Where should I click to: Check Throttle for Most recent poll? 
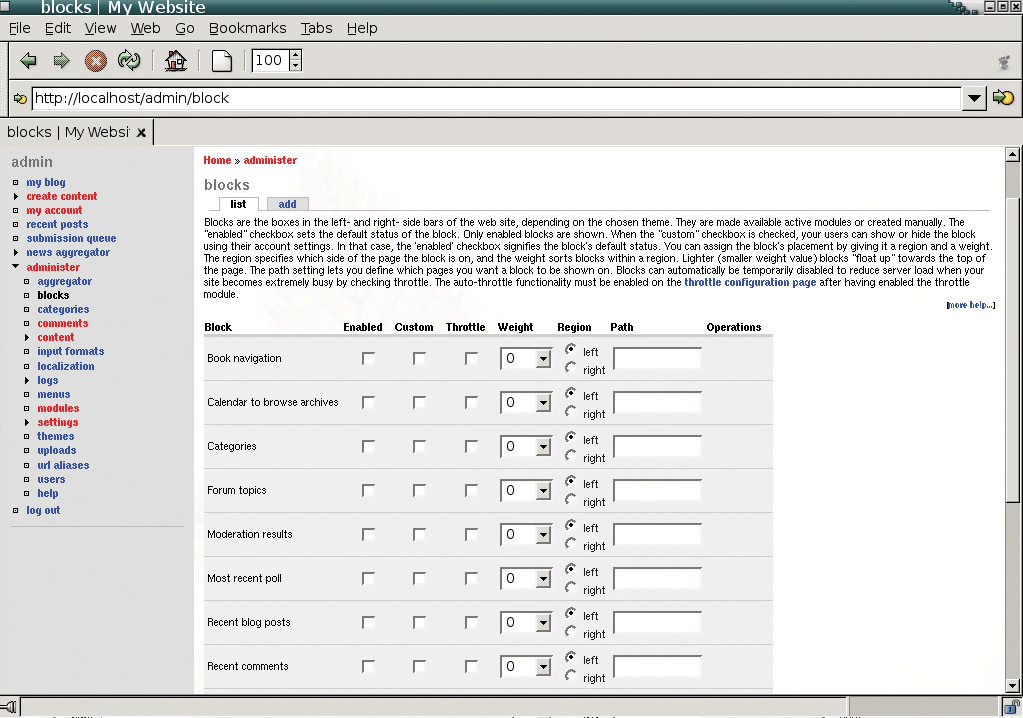click(471, 578)
